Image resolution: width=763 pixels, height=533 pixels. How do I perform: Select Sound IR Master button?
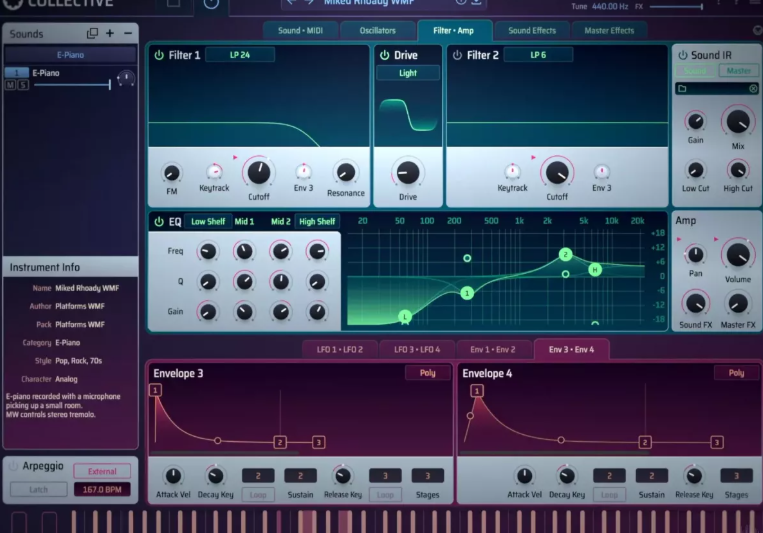click(x=739, y=71)
